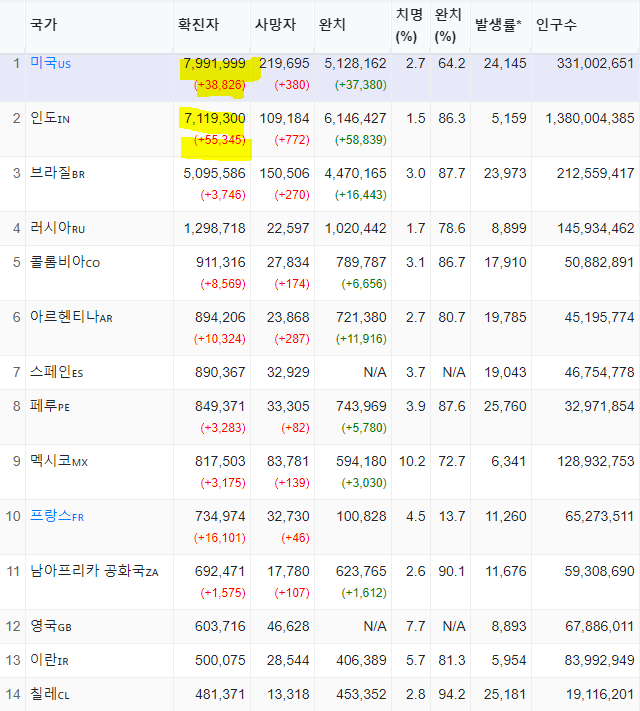Click Mexico fatality rate 10.2
This screenshot has height=711, width=640.
click(412, 461)
